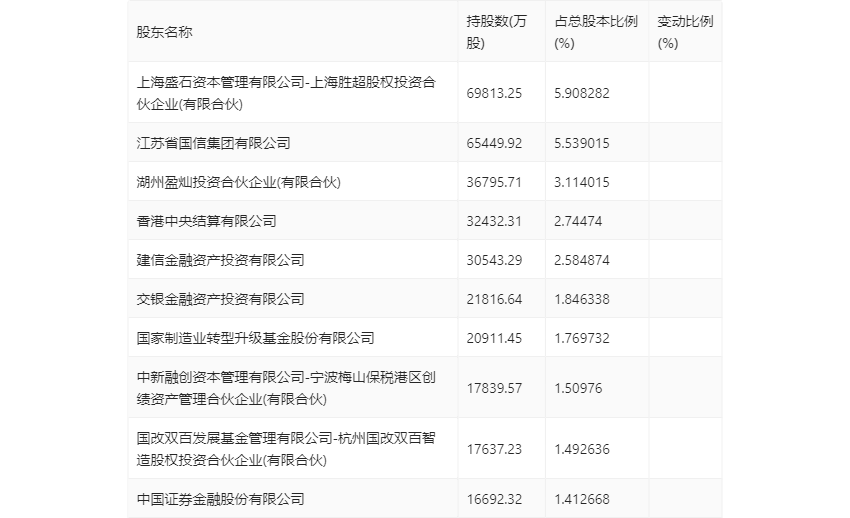Select the percentage 1.846338
This screenshot has width=850, height=518.
pos(582,299)
